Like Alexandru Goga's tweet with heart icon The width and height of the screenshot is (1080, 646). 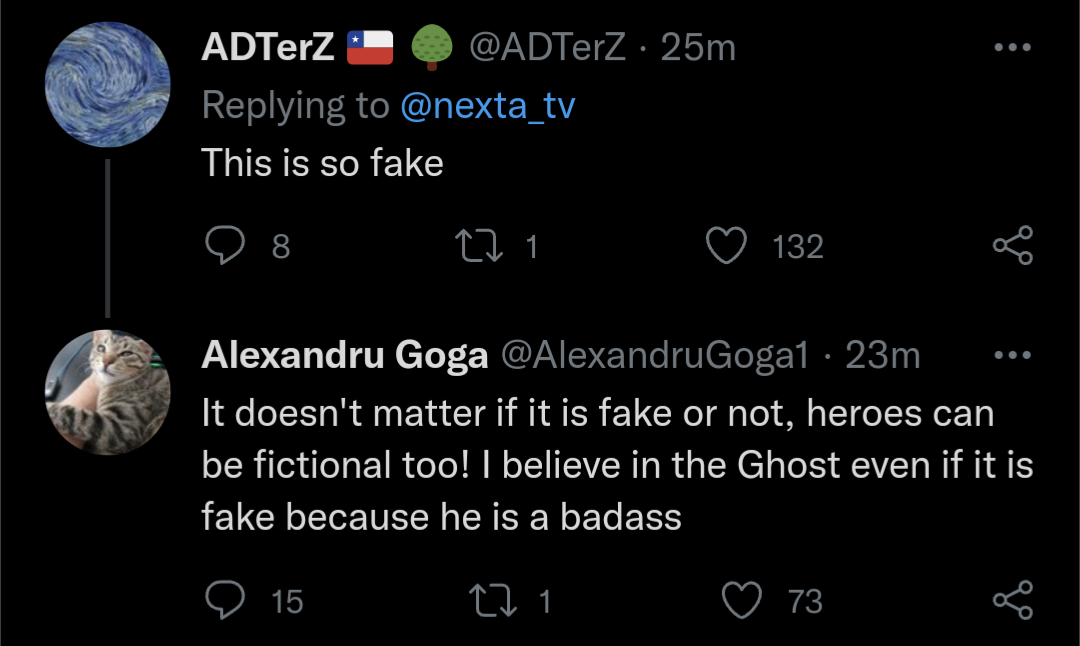742,600
